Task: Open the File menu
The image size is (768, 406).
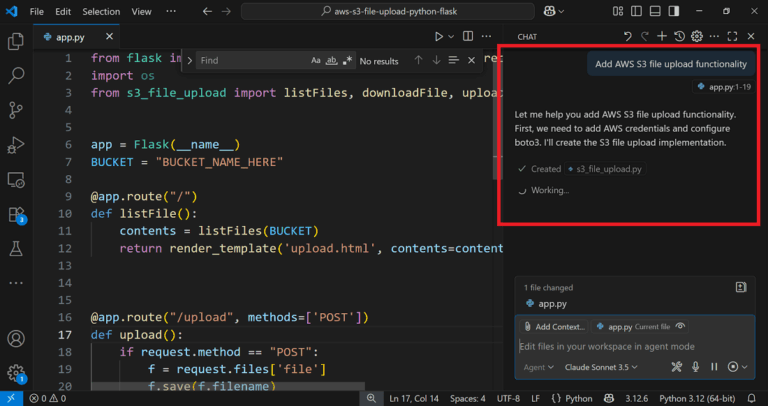Action: click(37, 11)
